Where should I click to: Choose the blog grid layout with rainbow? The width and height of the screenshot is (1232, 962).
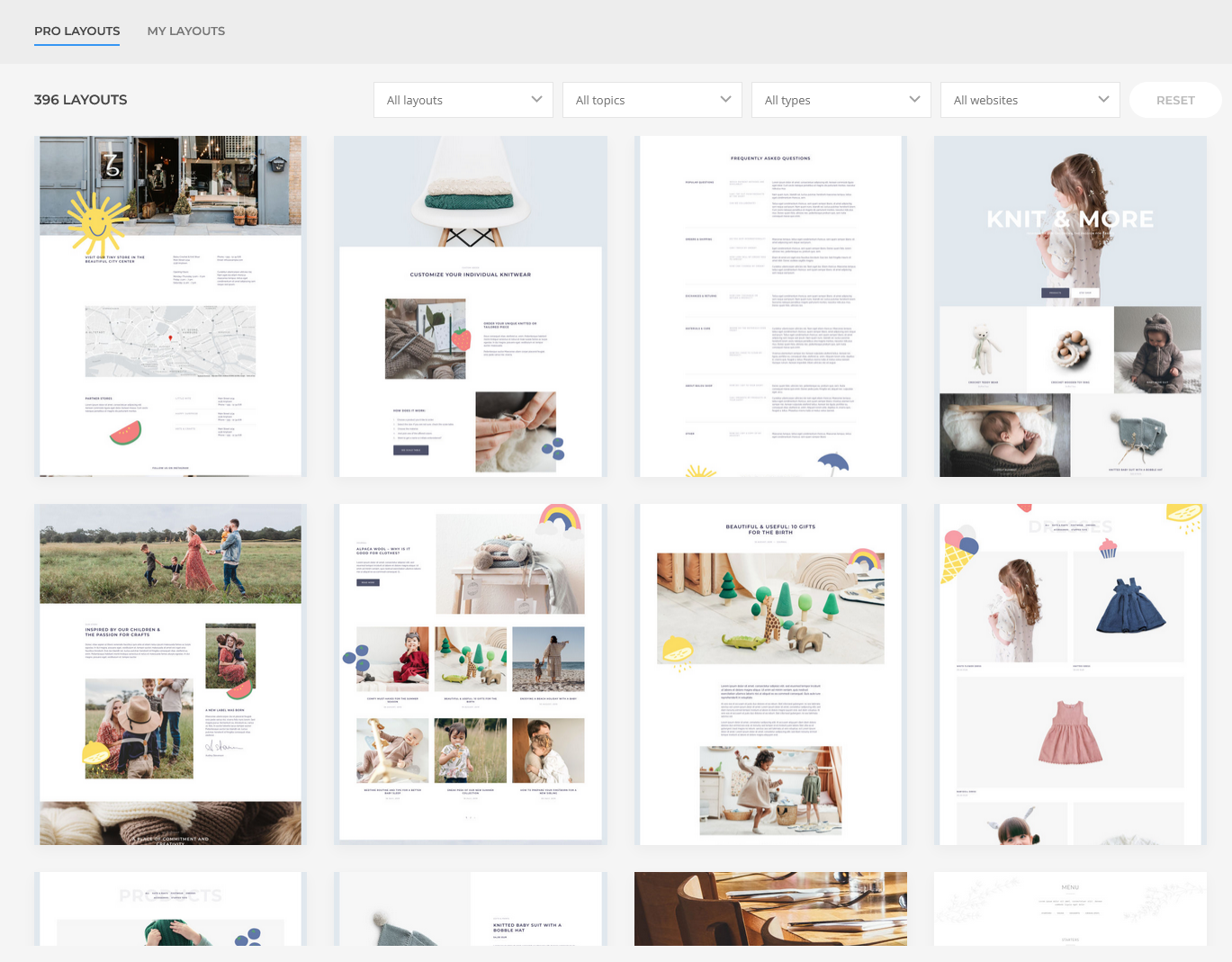[470, 674]
